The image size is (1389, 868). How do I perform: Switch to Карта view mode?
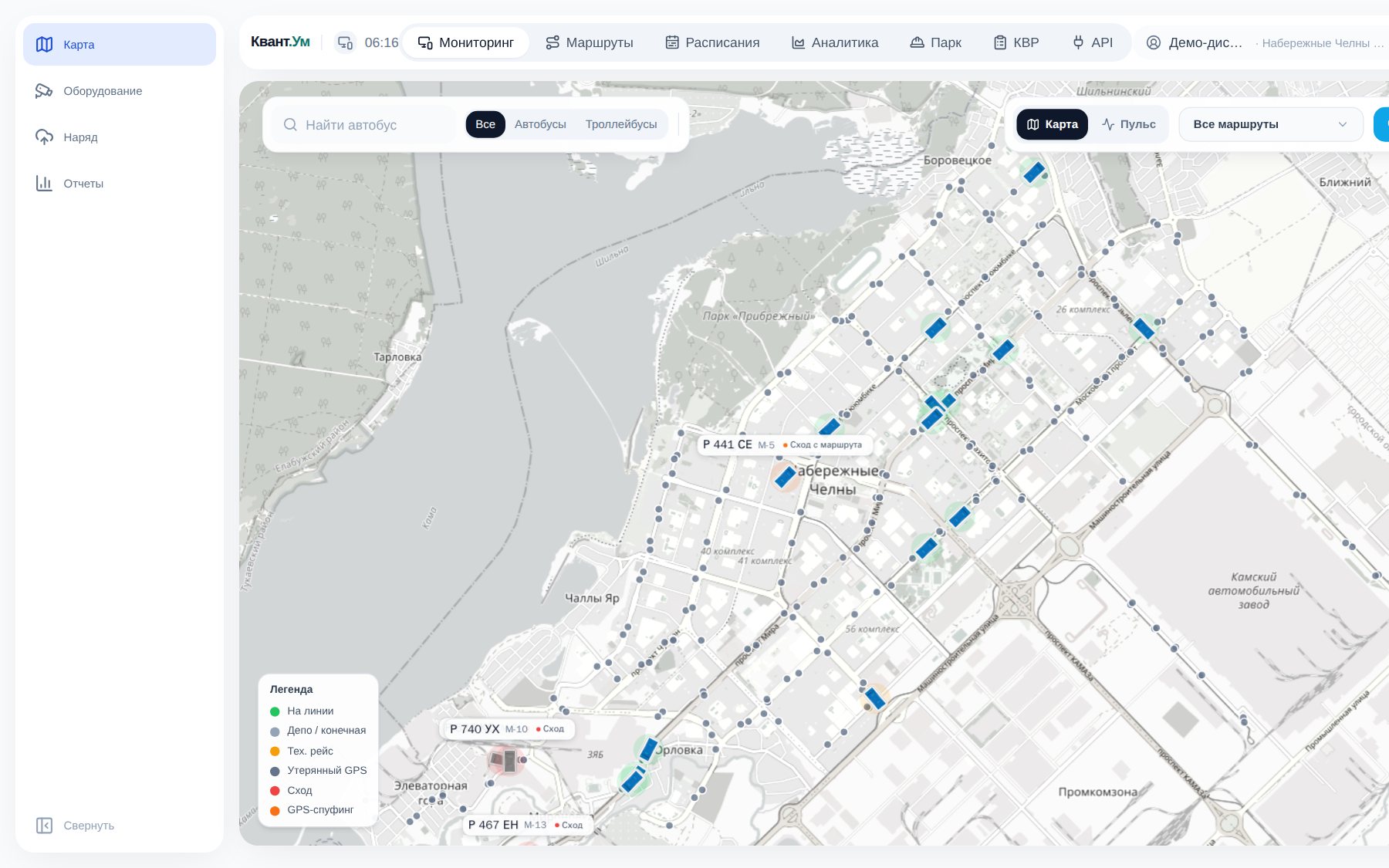[x=1053, y=124]
